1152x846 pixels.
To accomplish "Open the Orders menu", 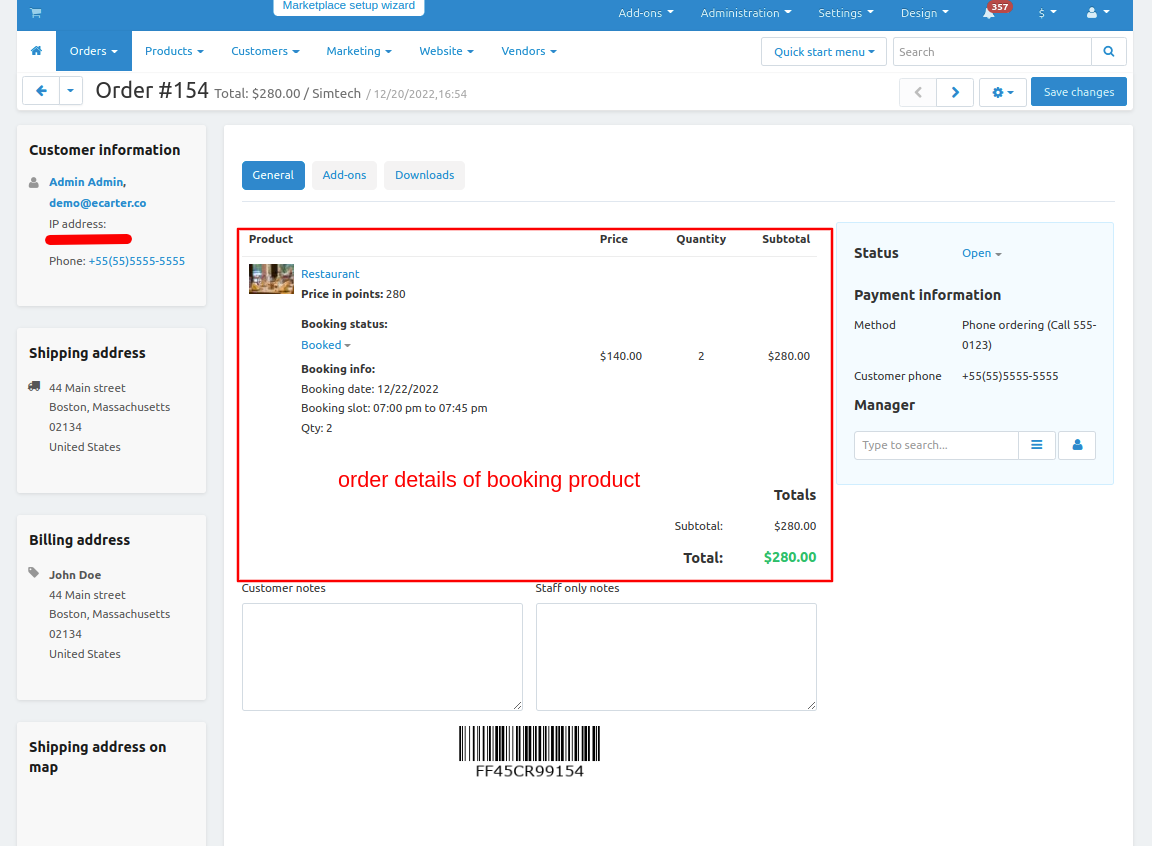I will 93,51.
